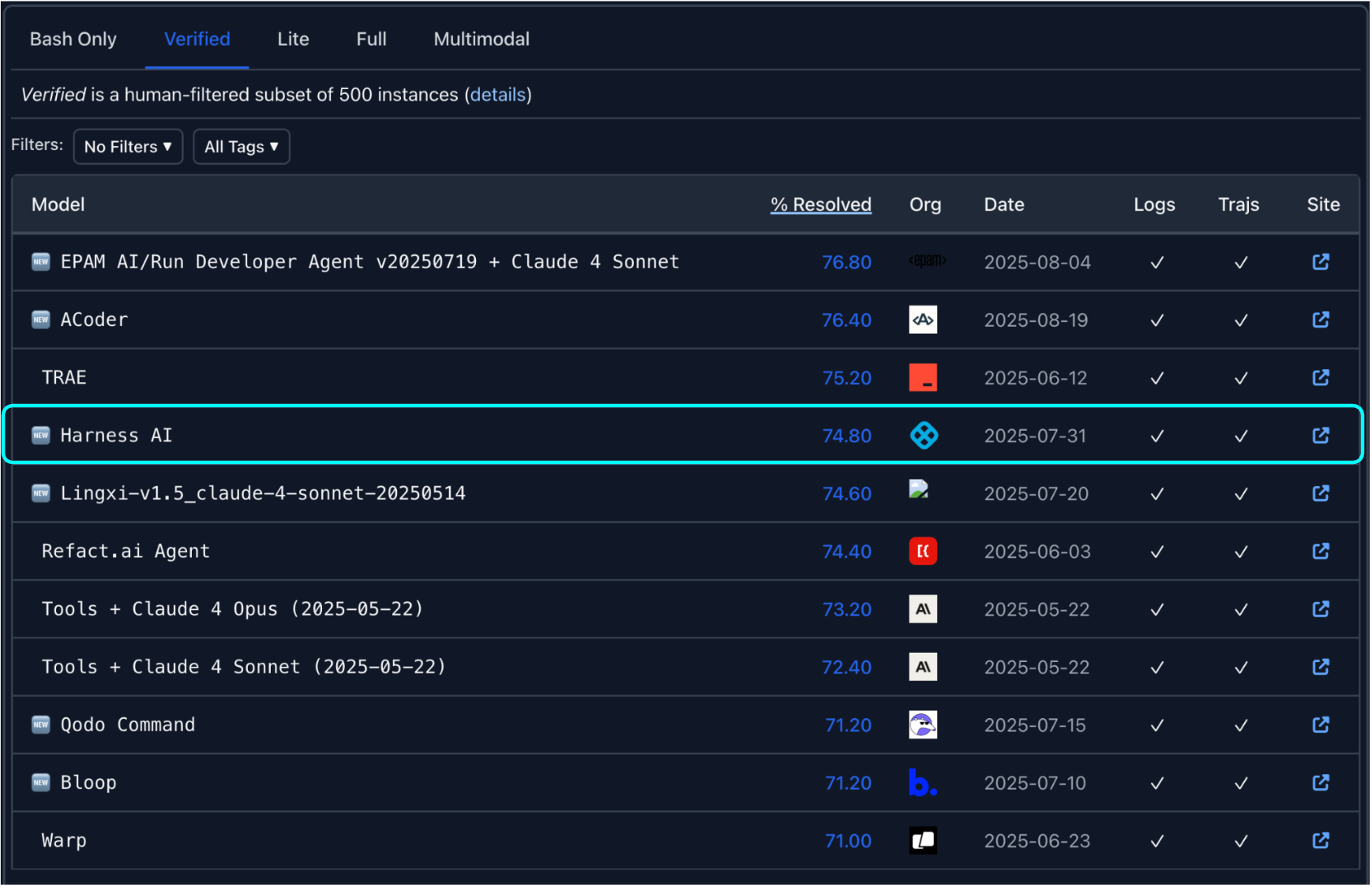Click the Bloop blue 'b.' logo

[x=923, y=782]
